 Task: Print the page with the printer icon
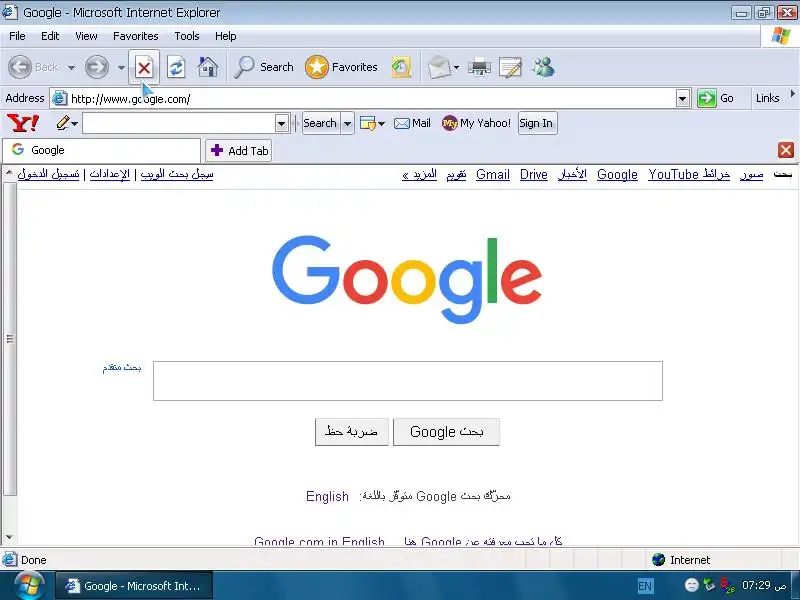click(x=479, y=67)
